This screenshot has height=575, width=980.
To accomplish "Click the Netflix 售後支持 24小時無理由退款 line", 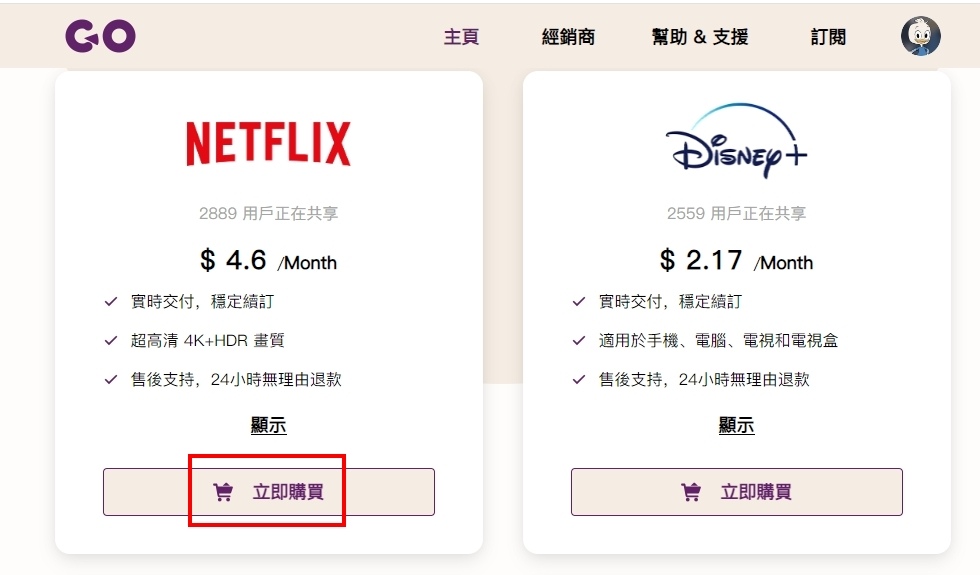I will click(x=236, y=379).
